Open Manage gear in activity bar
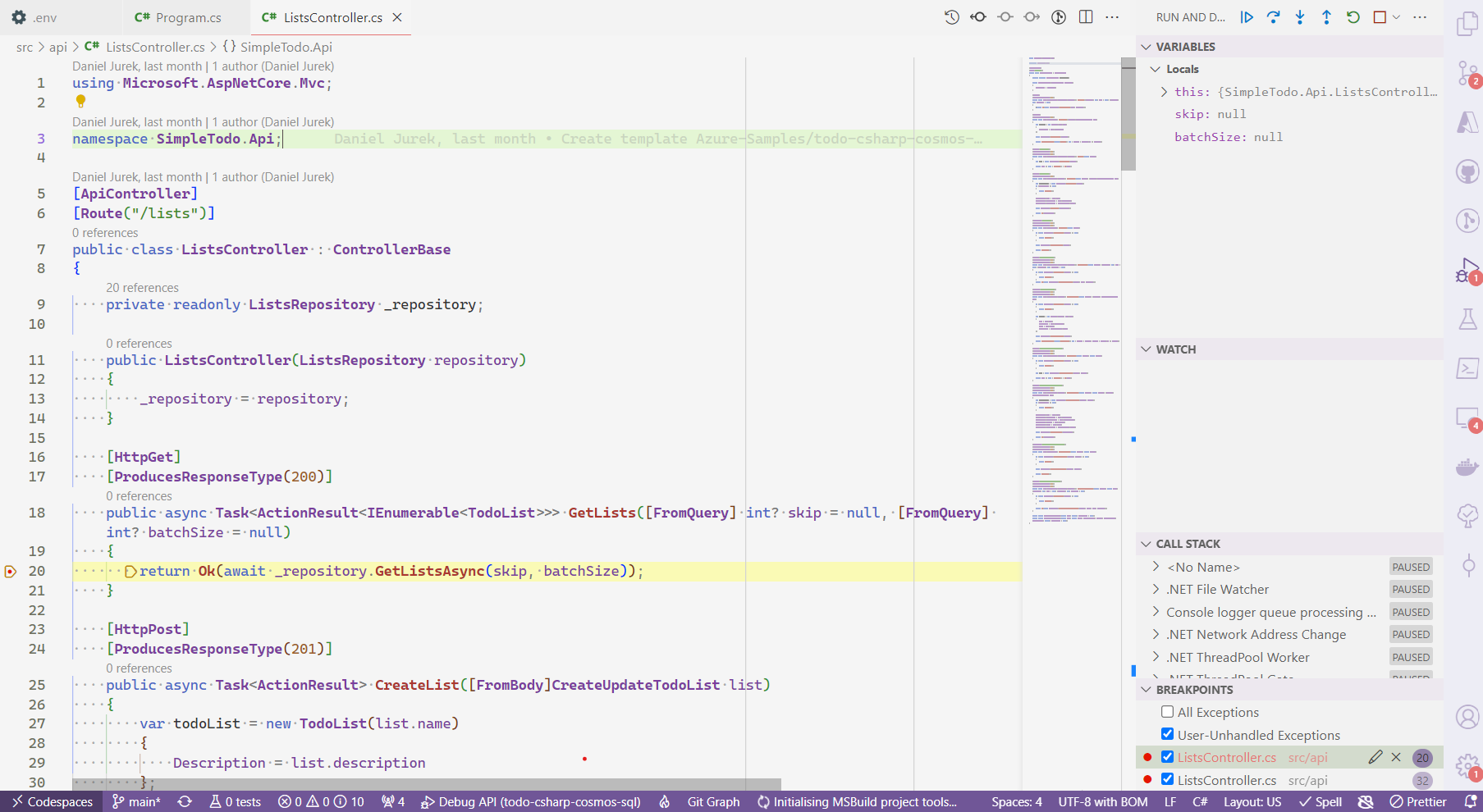Image resolution: width=1483 pixels, height=812 pixels. point(1467,766)
